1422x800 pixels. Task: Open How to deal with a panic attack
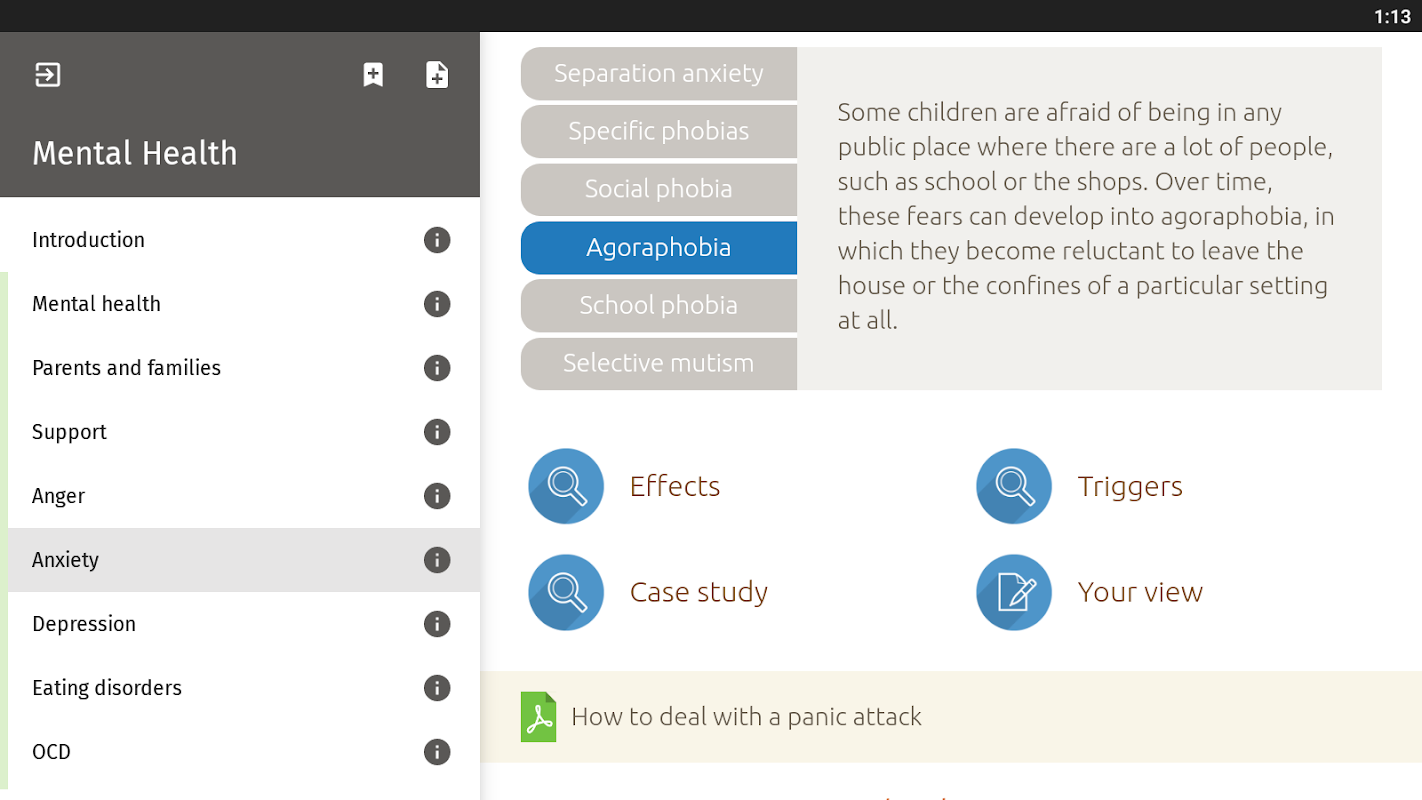click(x=746, y=717)
